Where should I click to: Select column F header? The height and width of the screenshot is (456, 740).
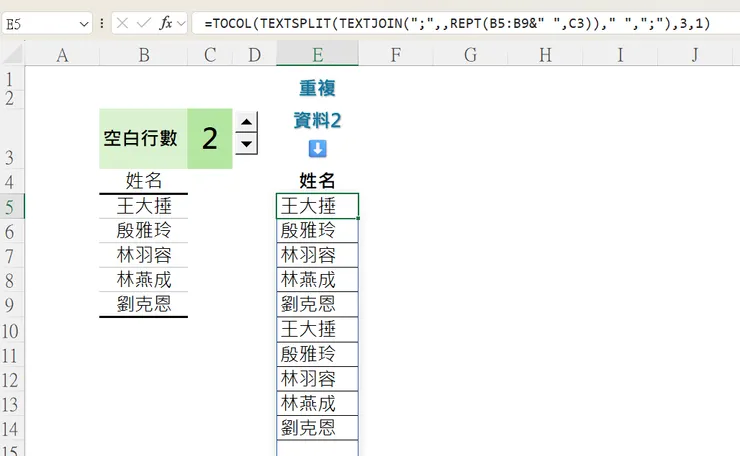point(395,55)
